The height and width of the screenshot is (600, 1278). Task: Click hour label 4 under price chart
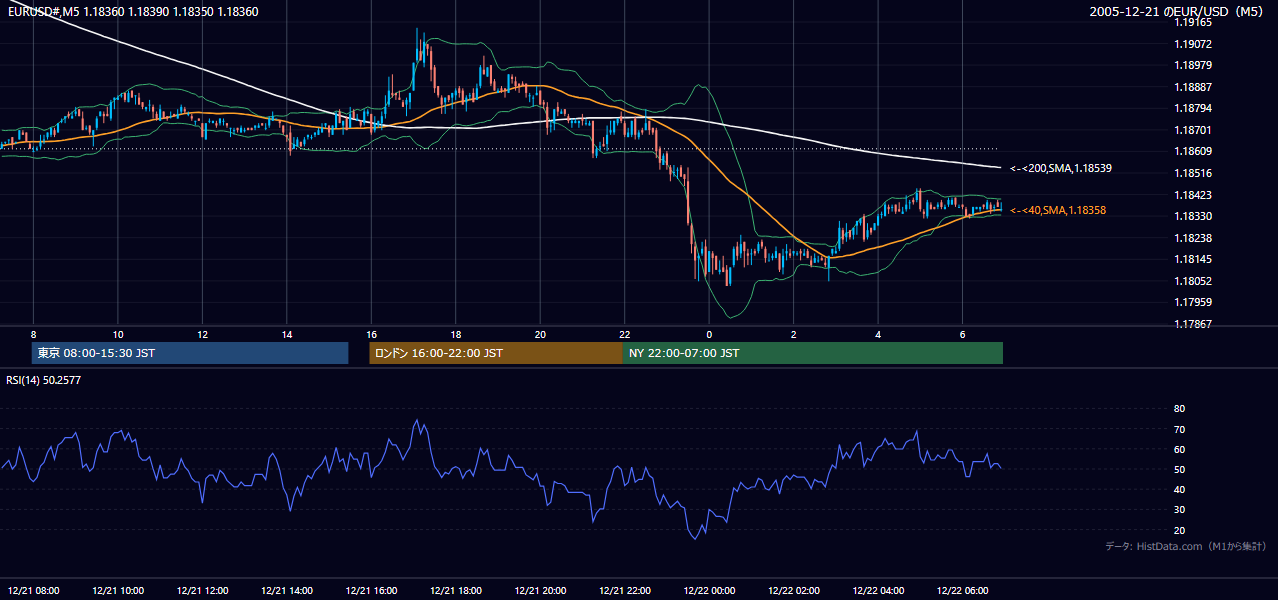click(x=878, y=334)
